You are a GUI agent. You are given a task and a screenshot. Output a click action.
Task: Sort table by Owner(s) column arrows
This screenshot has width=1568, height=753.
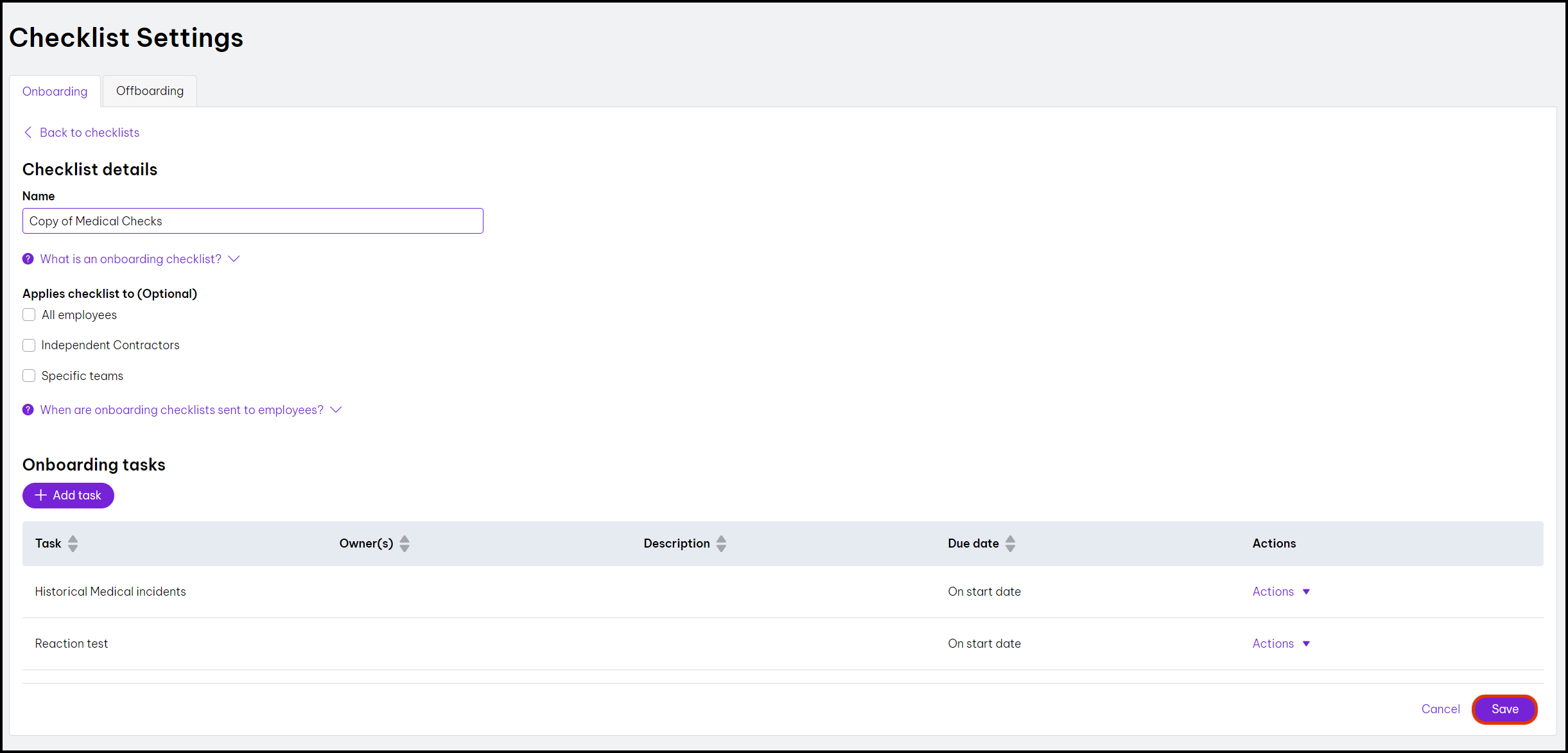click(405, 544)
